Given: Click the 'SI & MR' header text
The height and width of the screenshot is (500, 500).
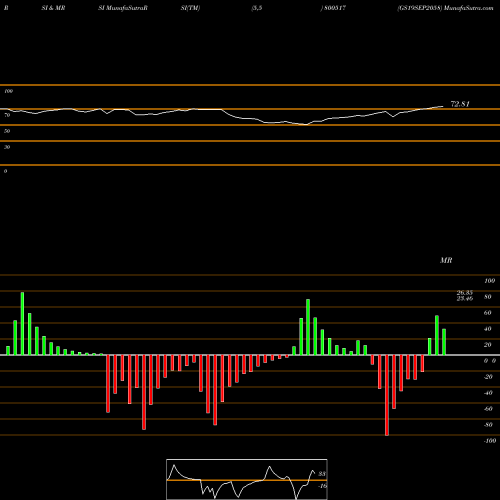Looking at the screenshot, I should click(x=53, y=8).
